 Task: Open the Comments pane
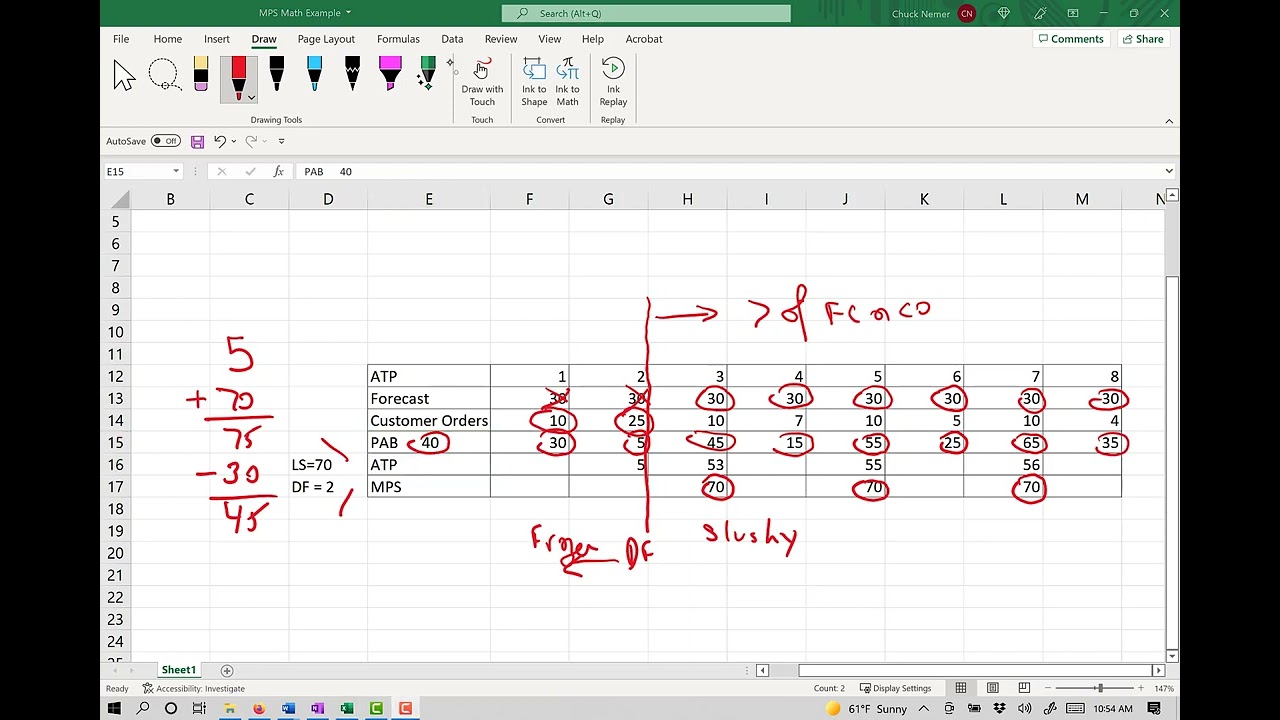(1070, 39)
